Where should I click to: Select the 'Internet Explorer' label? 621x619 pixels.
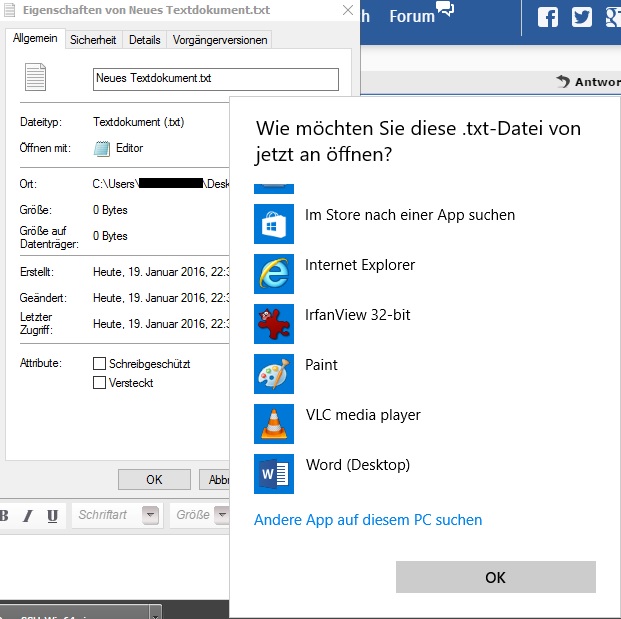point(360,265)
